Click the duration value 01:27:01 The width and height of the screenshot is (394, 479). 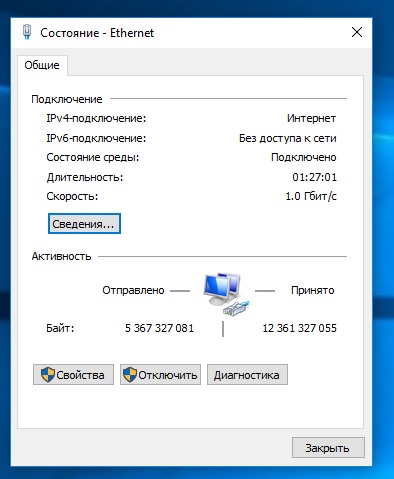(314, 177)
